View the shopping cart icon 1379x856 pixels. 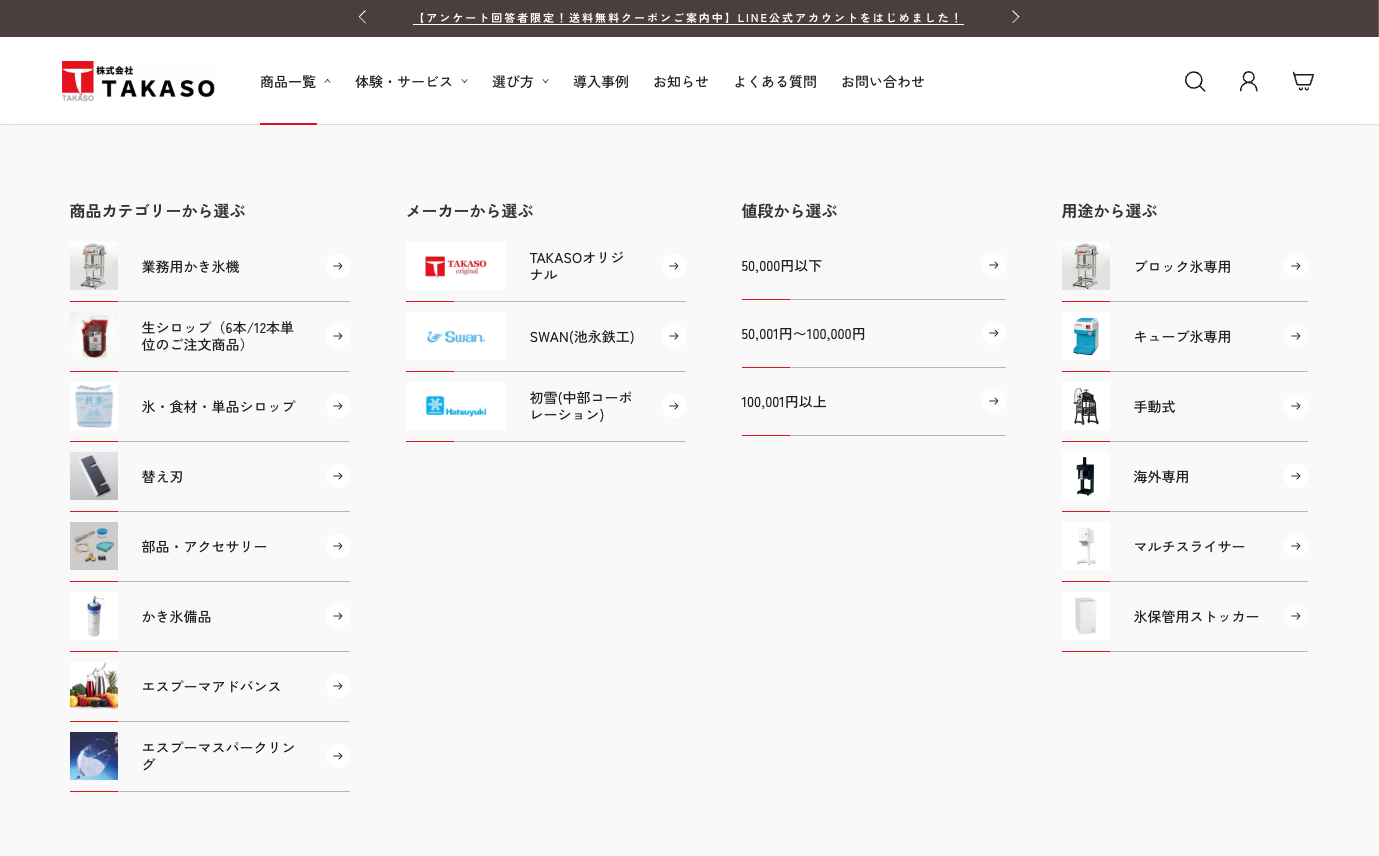point(1302,80)
